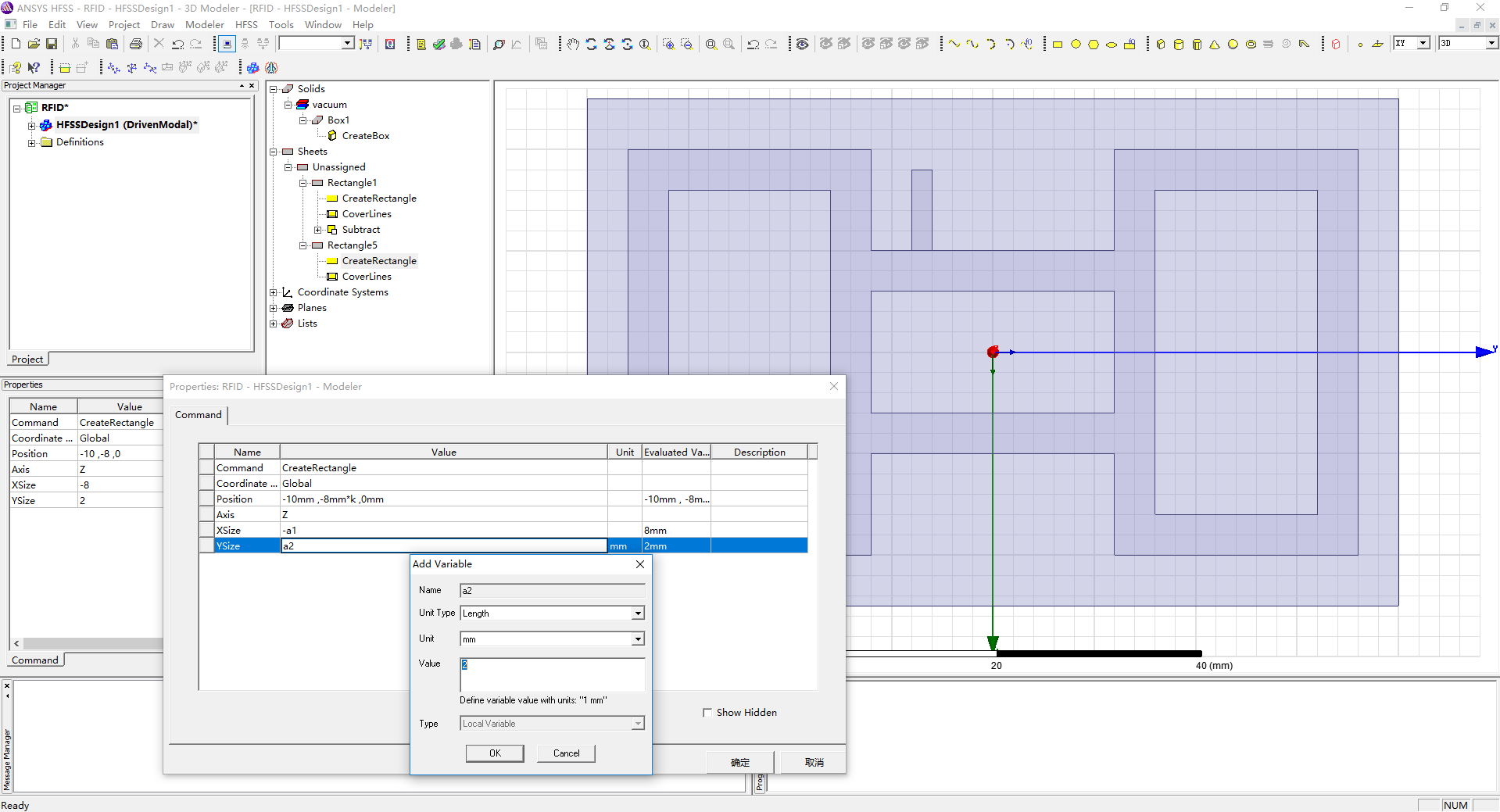Click the variable Value input field
This screenshot has width=1500, height=812.
coord(552,674)
